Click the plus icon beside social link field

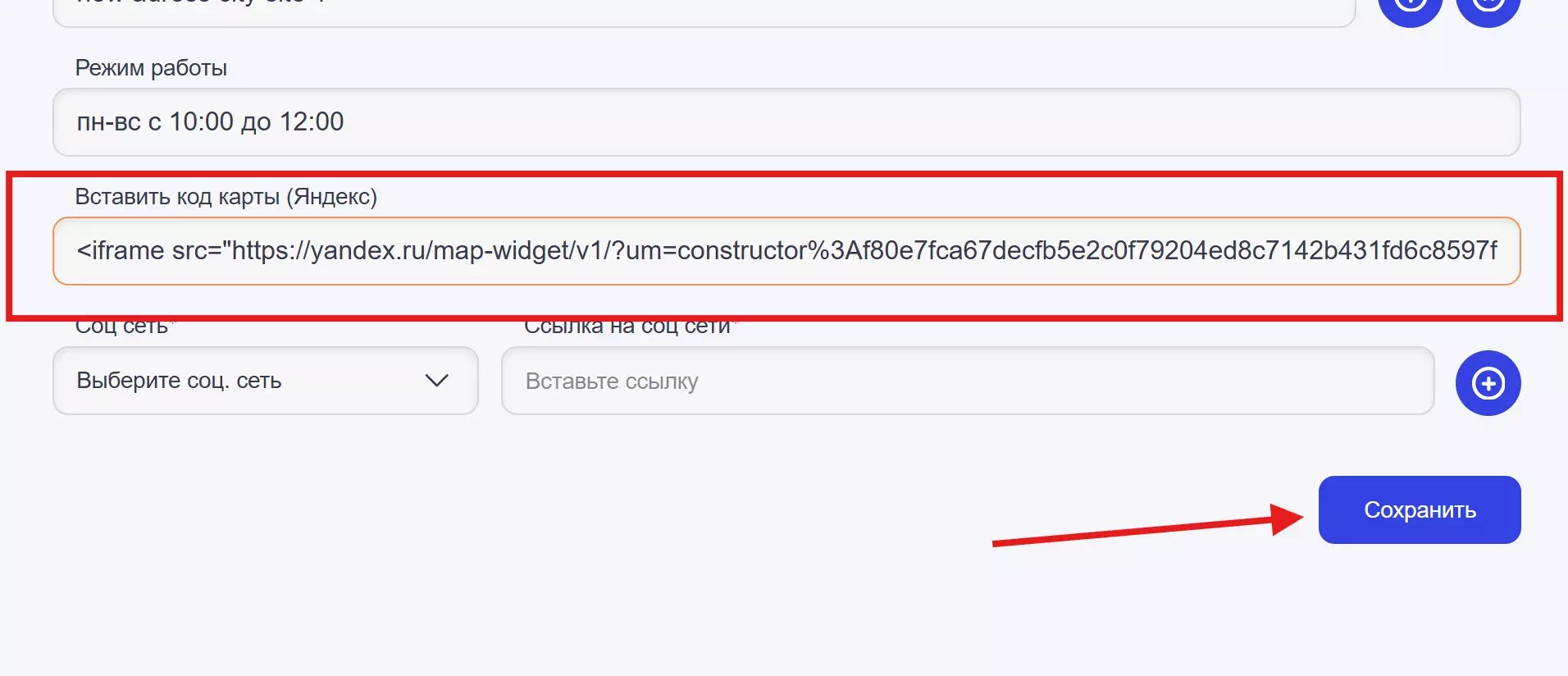(1488, 383)
